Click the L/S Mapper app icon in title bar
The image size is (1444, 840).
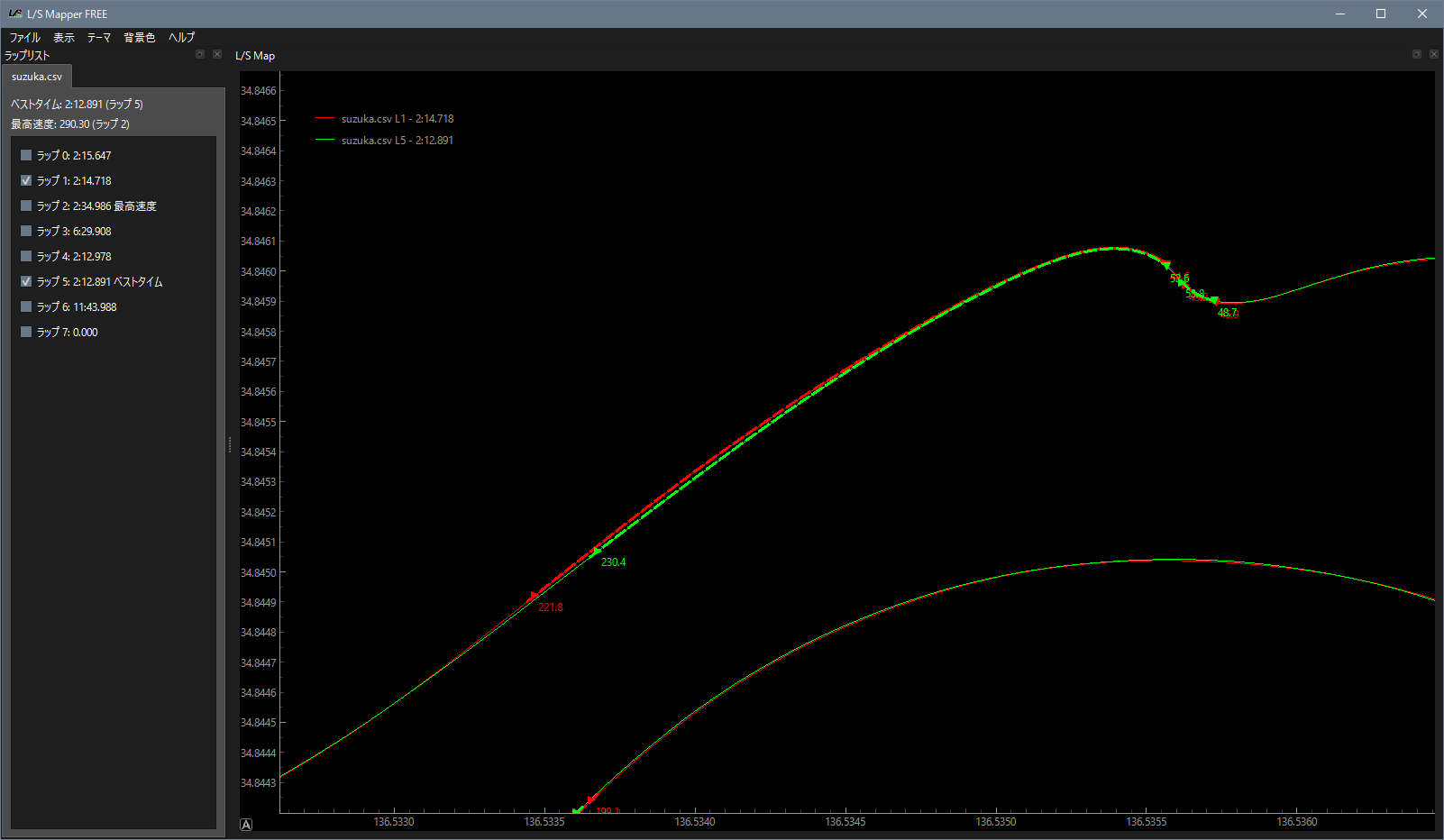point(14,14)
